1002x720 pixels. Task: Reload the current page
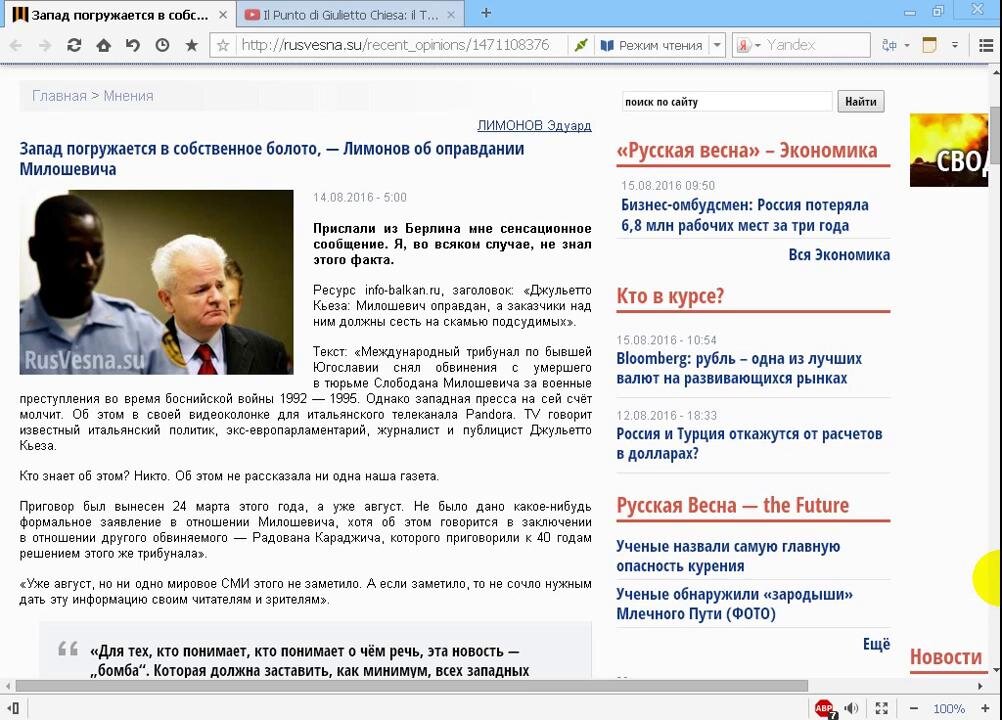tap(73, 45)
